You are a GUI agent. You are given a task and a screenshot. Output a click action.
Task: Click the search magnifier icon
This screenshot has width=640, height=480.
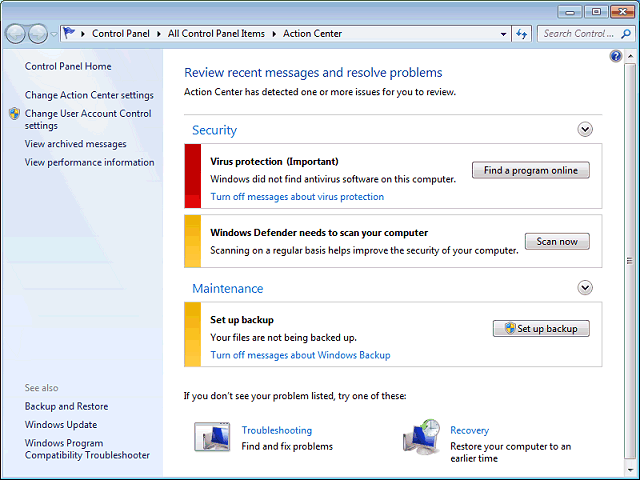tap(626, 34)
